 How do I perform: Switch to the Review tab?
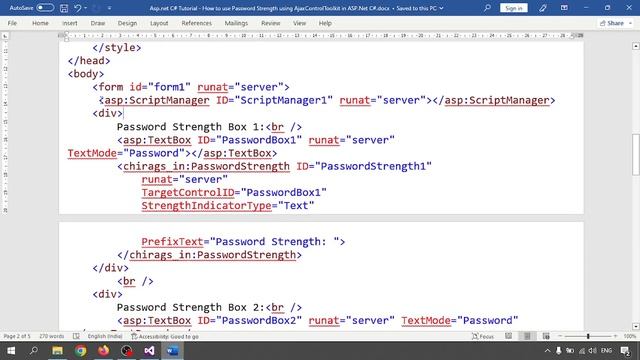click(x=271, y=23)
